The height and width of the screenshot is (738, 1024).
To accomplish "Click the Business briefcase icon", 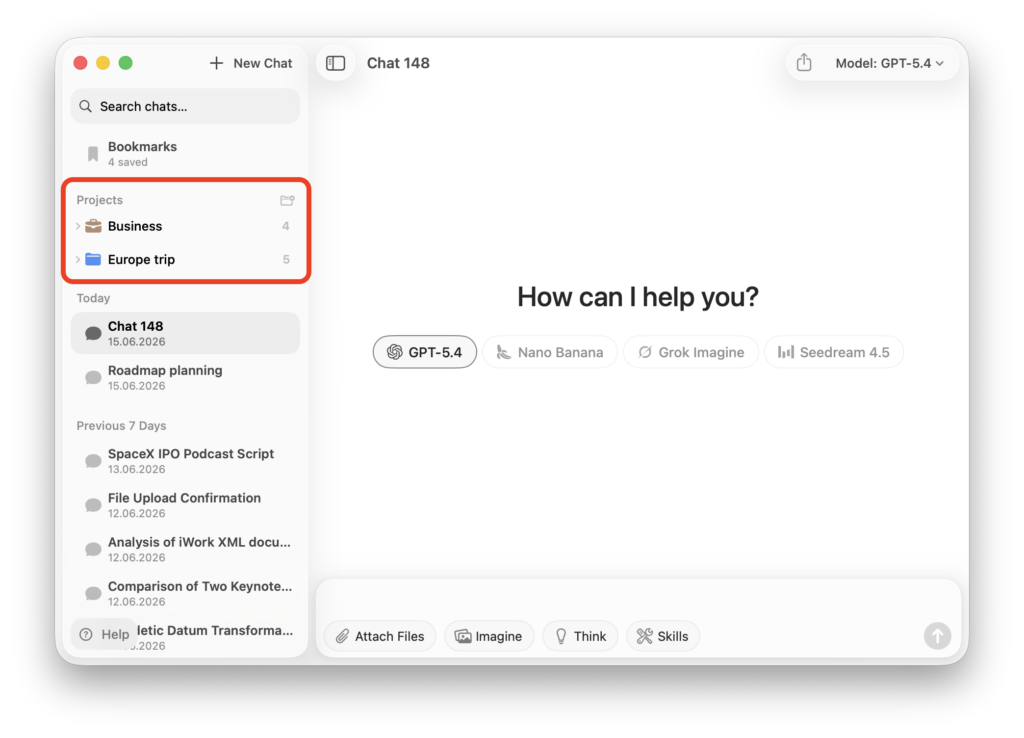I will (93, 226).
